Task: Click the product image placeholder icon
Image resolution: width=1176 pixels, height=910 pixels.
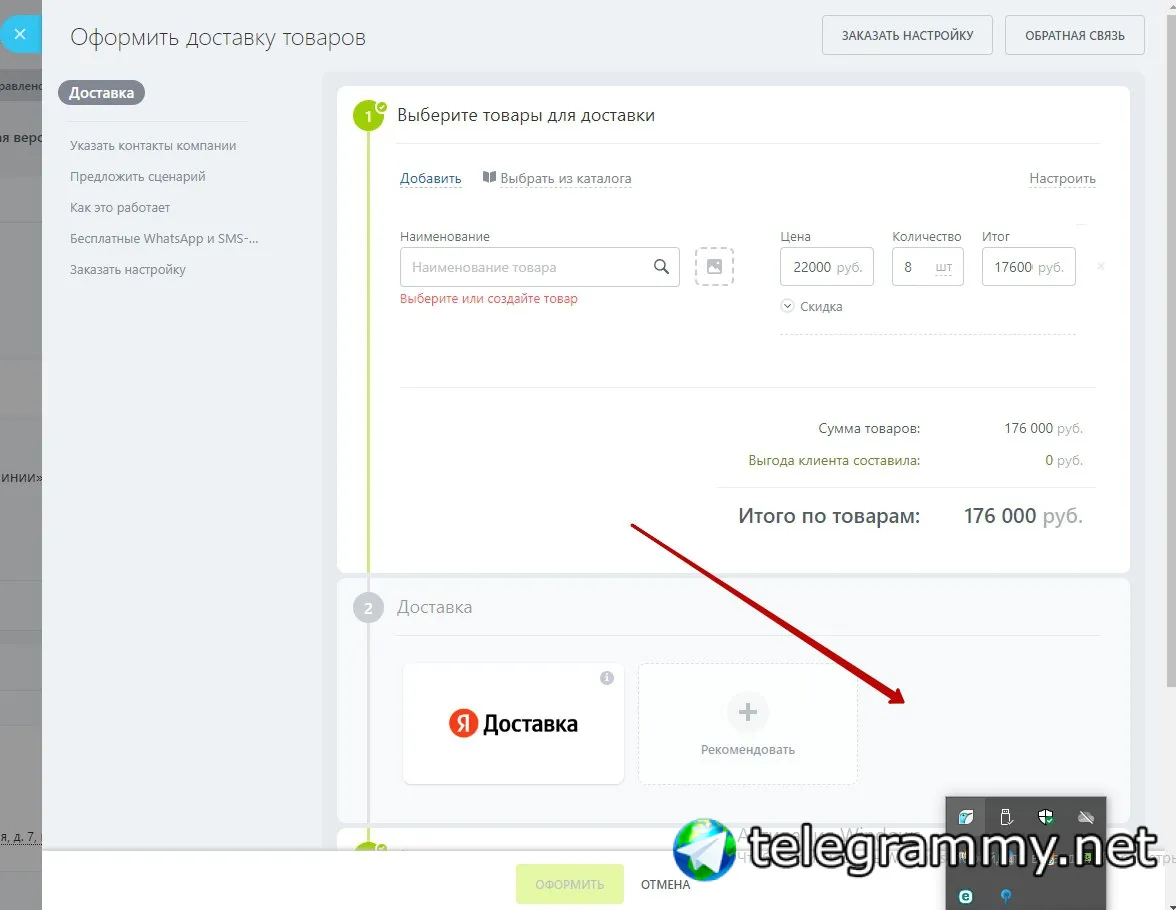Action: [x=714, y=266]
